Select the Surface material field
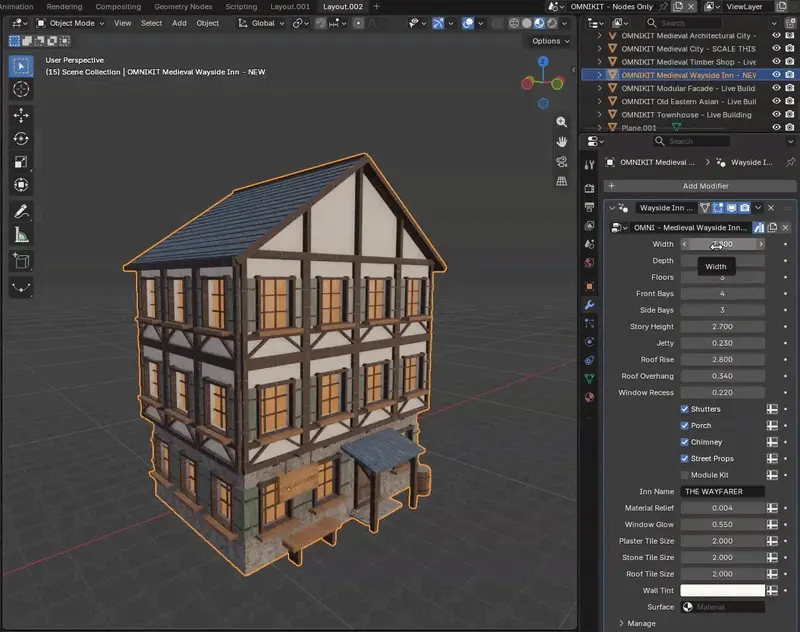 (x=722, y=607)
